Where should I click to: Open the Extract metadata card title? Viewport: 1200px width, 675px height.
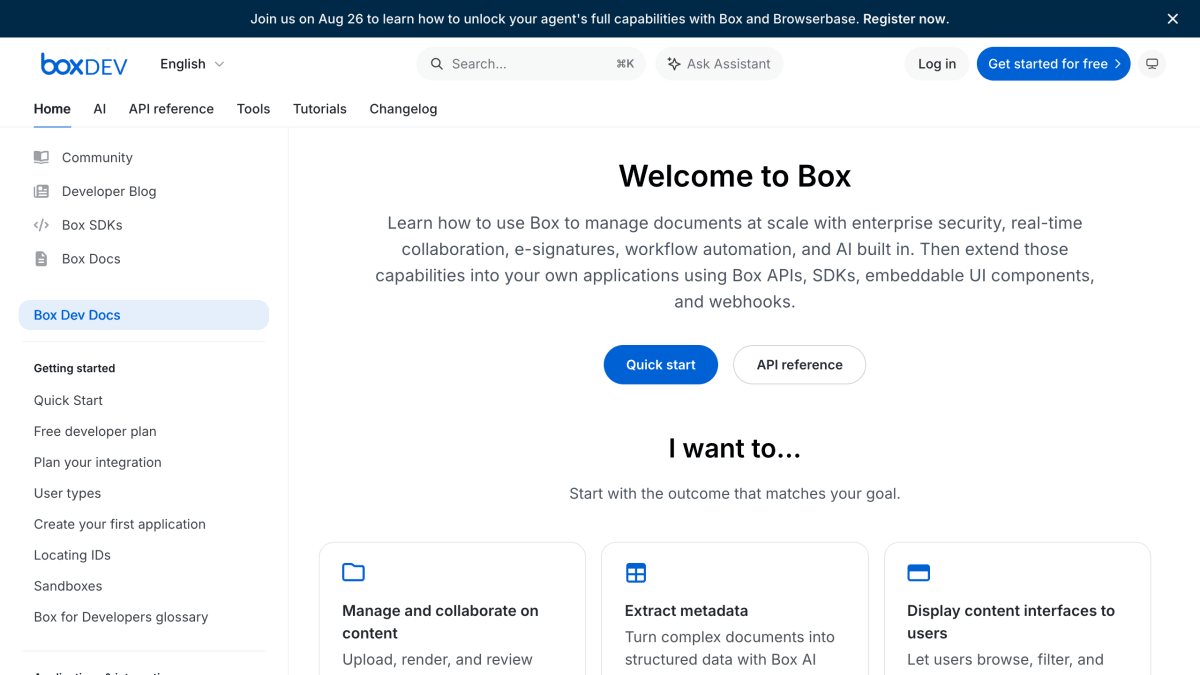686,611
